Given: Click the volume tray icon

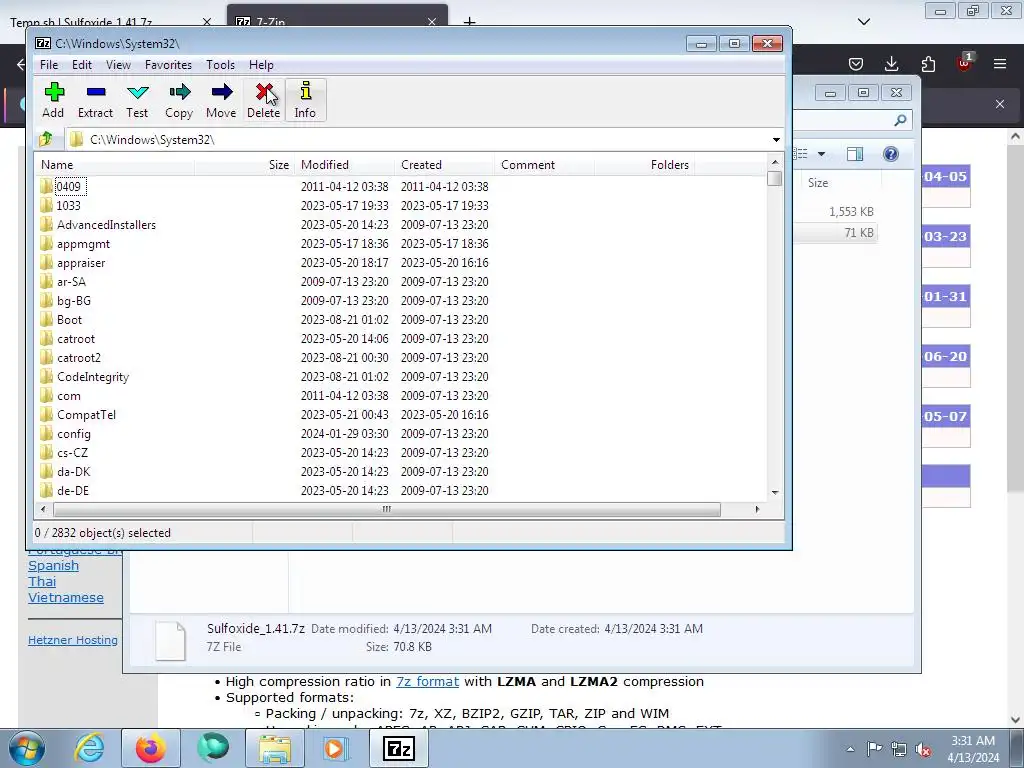Looking at the screenshot, I should [x=923, y=749].
